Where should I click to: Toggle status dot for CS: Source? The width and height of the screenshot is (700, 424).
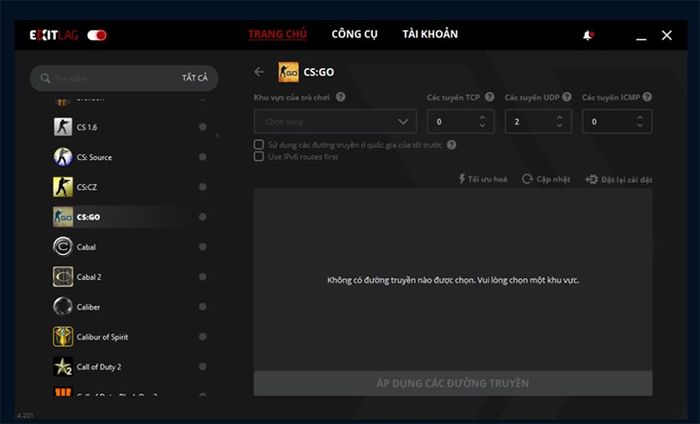203,157
